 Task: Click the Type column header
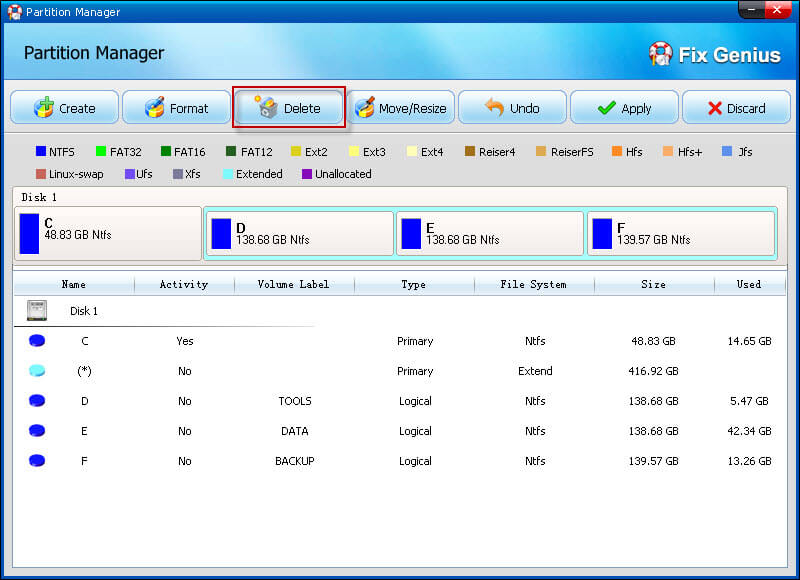[414, 285]
